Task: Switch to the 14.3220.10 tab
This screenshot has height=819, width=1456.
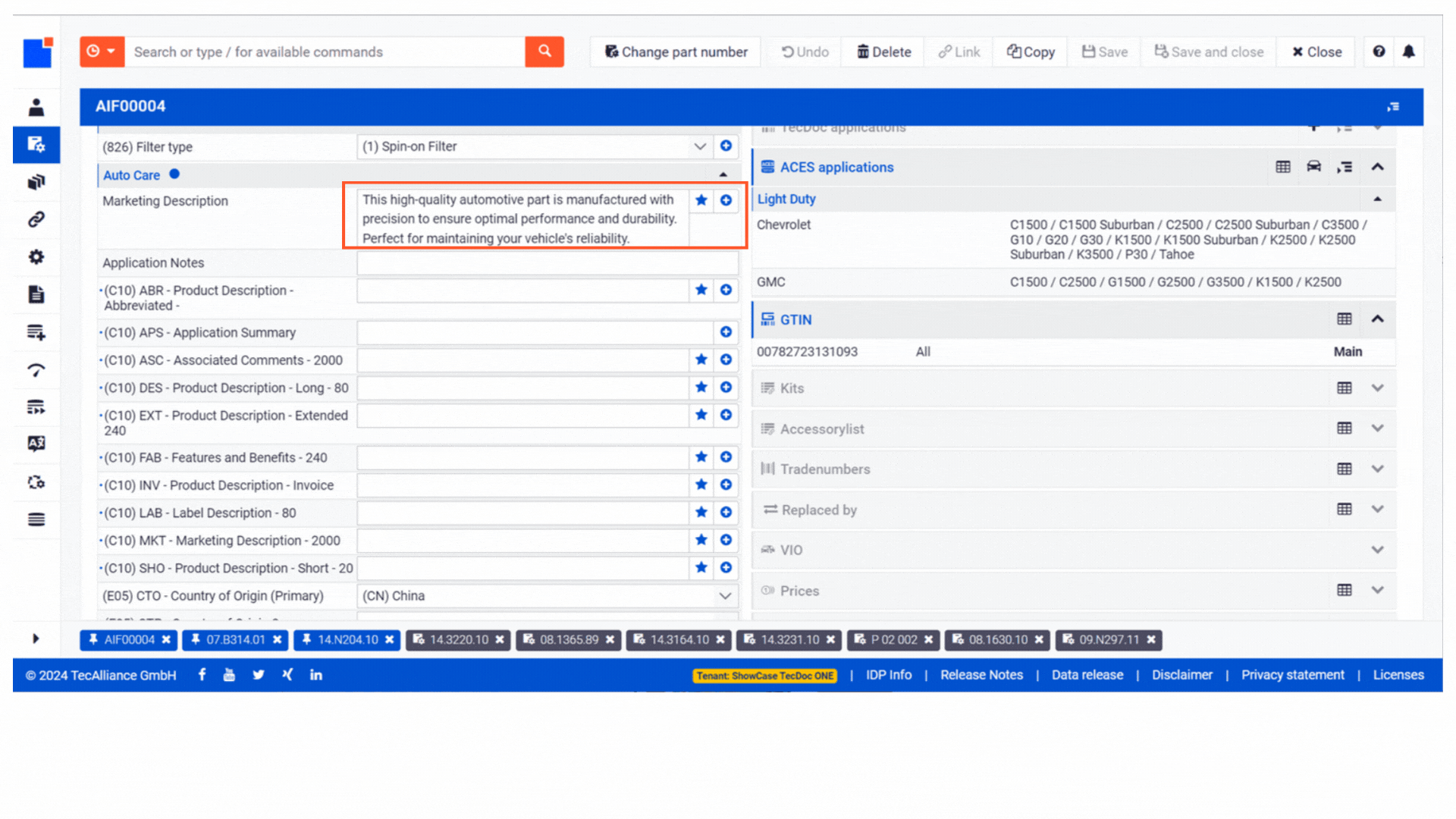Action: click(x=458, y=640)
